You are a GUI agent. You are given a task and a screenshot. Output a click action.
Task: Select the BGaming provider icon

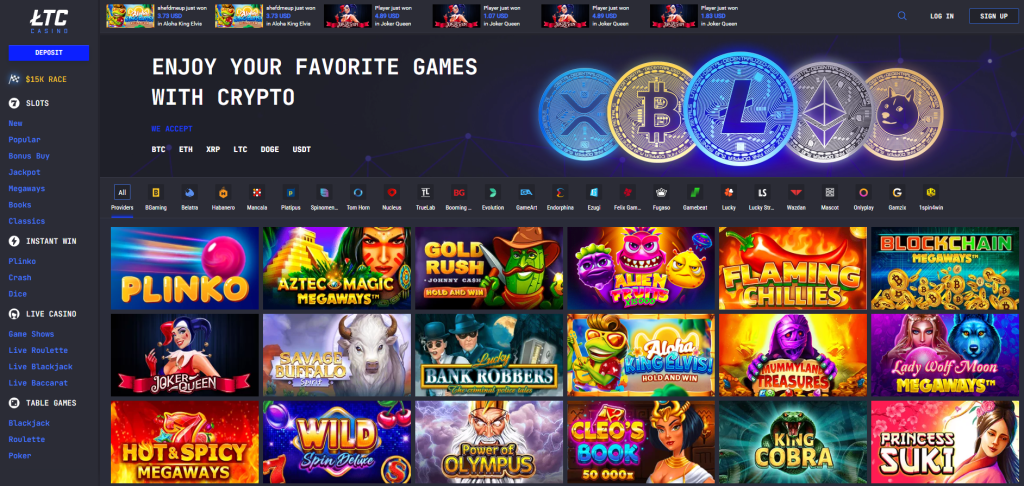pyautogui.click(x=155, y=193)
